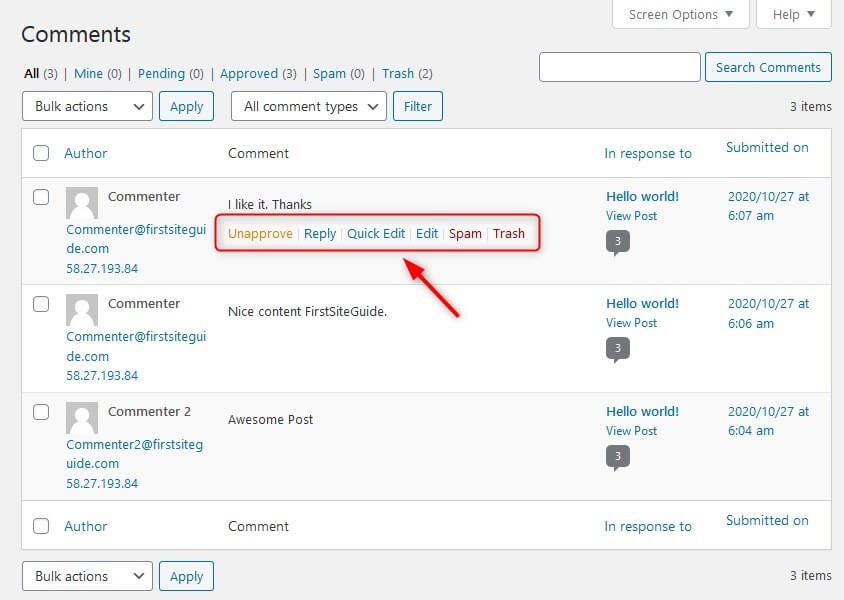844x600 pixels.
Task: Click inside the search input field
Action: (619, 67)
